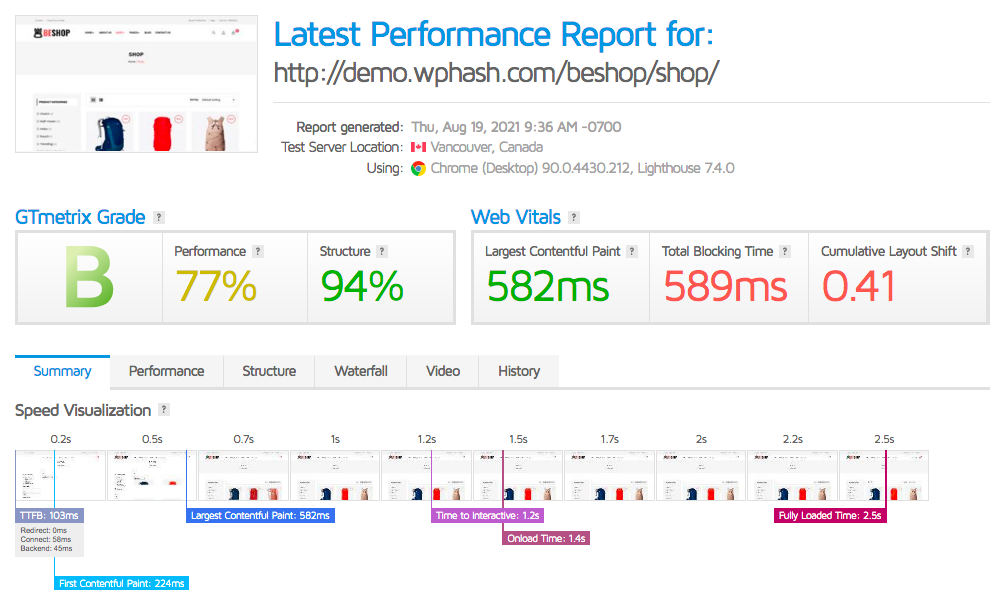Switch to the Performance tab
1004x600 pixels.
coord(166,371)
